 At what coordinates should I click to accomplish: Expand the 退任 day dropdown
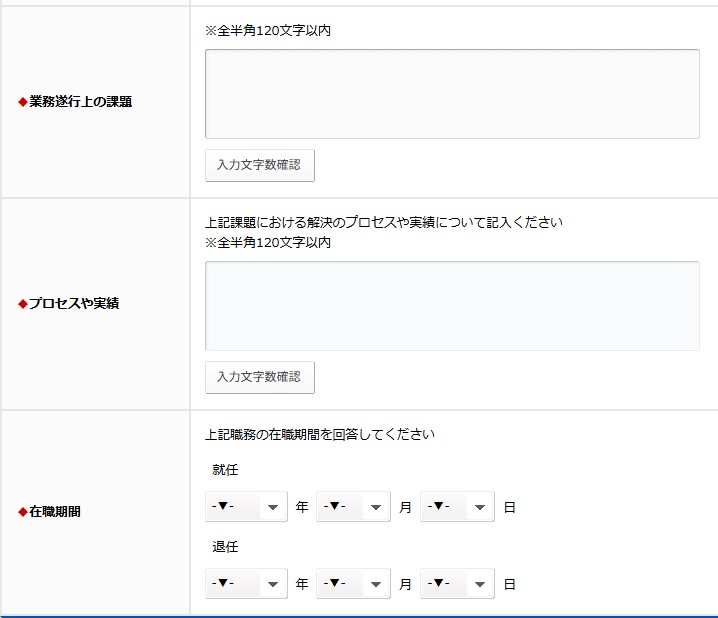(x=457, y=583)
